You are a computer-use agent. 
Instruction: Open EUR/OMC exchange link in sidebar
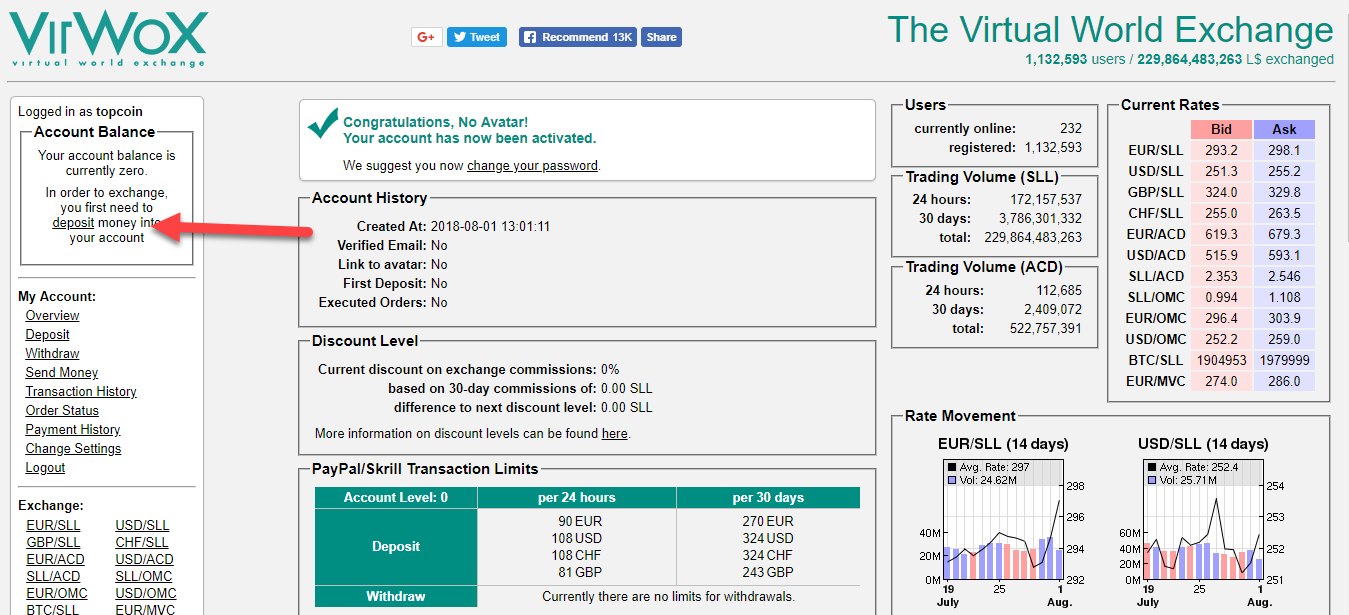pos(57,593)
